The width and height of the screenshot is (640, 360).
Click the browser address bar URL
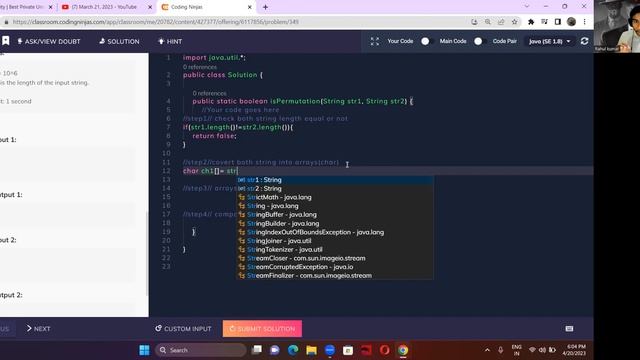click(156, 22)
